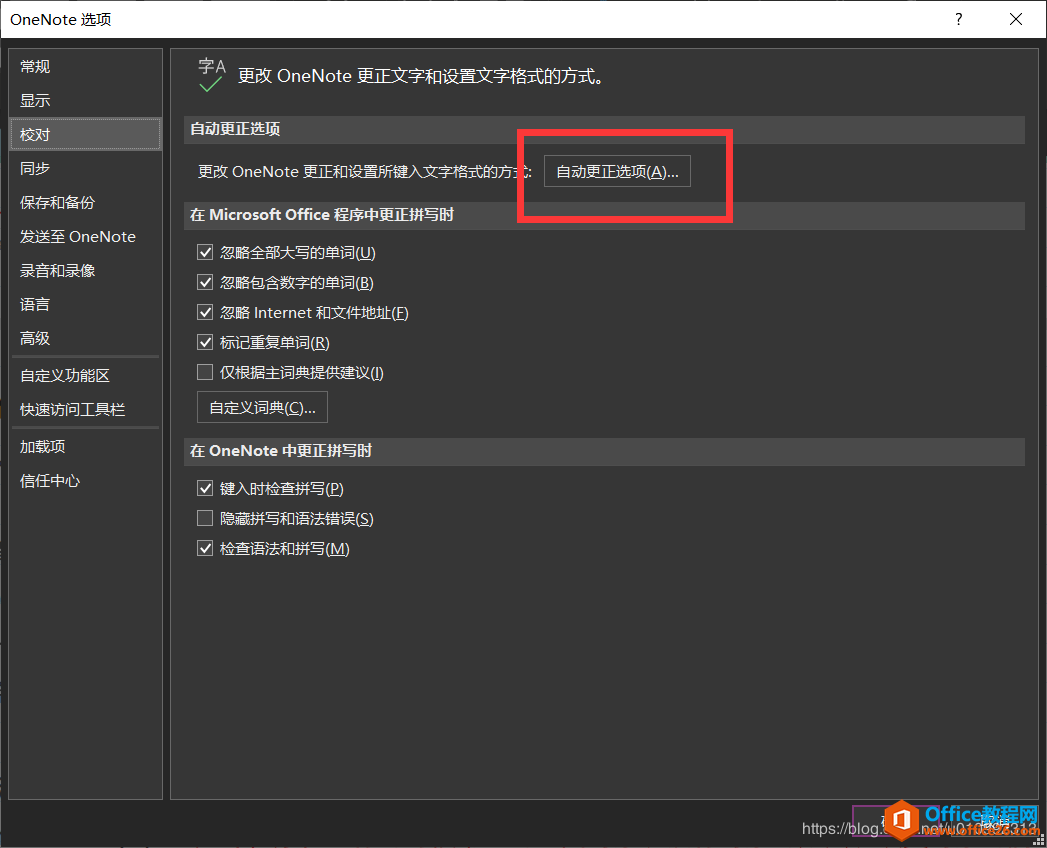Enable 仅根据主词典提供建议
Screen dimensions: 1047x848
point(205,372)
